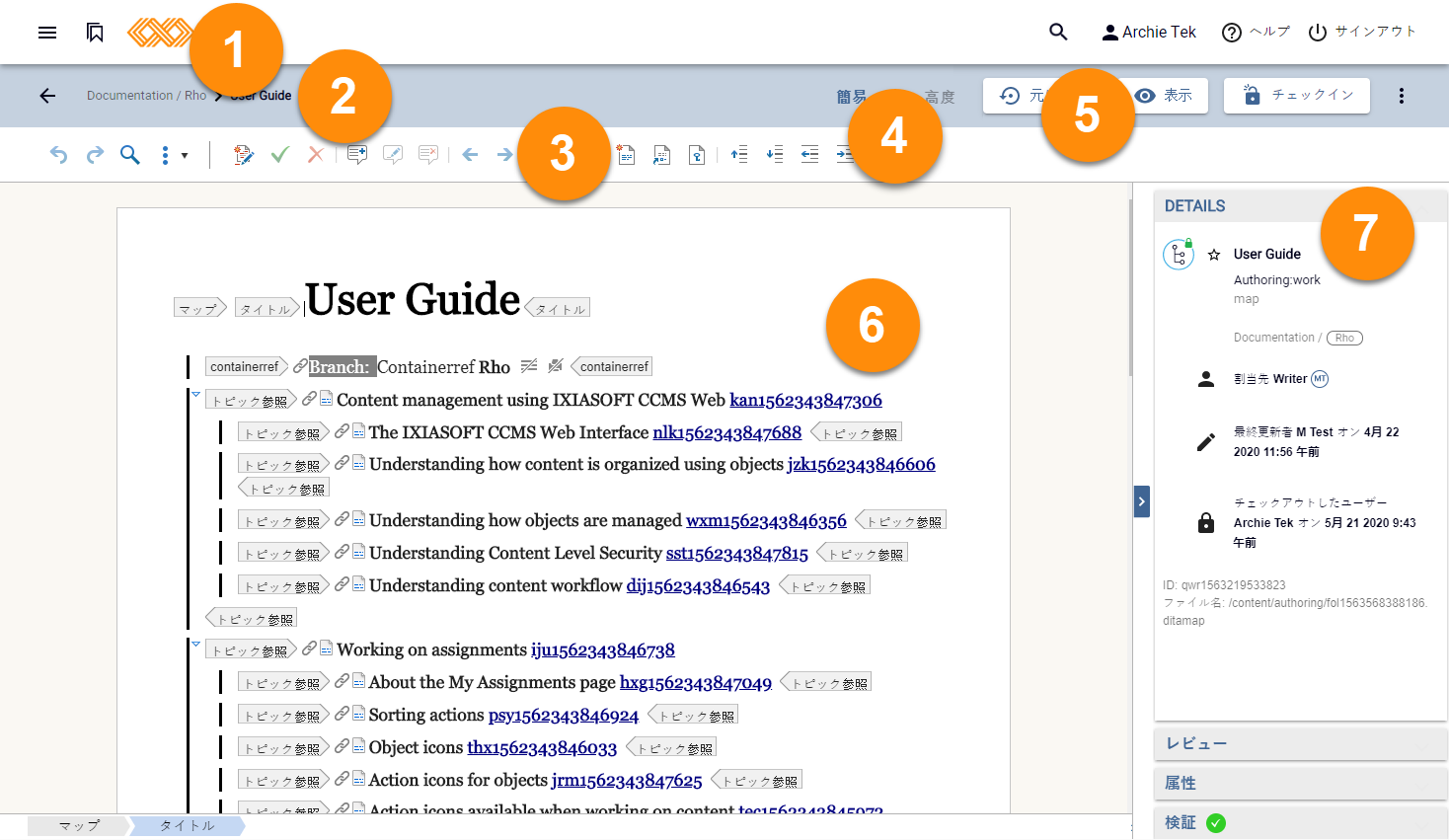Select マップ in bottom element path
1449x840 pixels.
pyautogui.click(x=79, y=825)
